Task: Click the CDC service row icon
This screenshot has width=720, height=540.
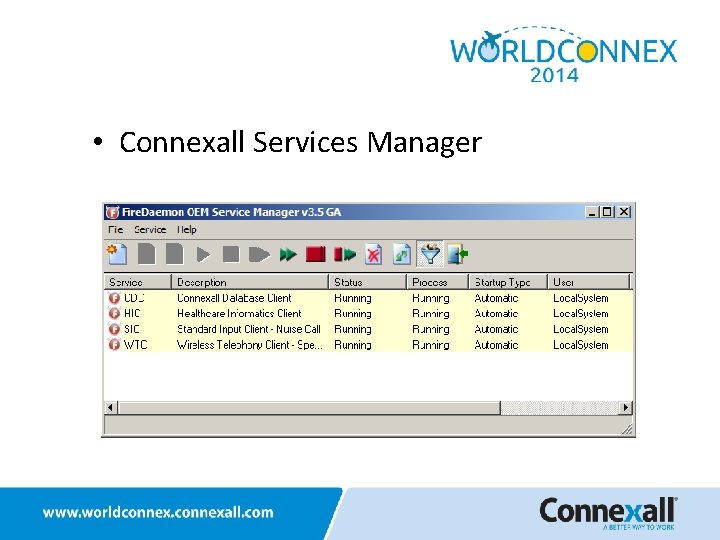Action: coord(114,298)
